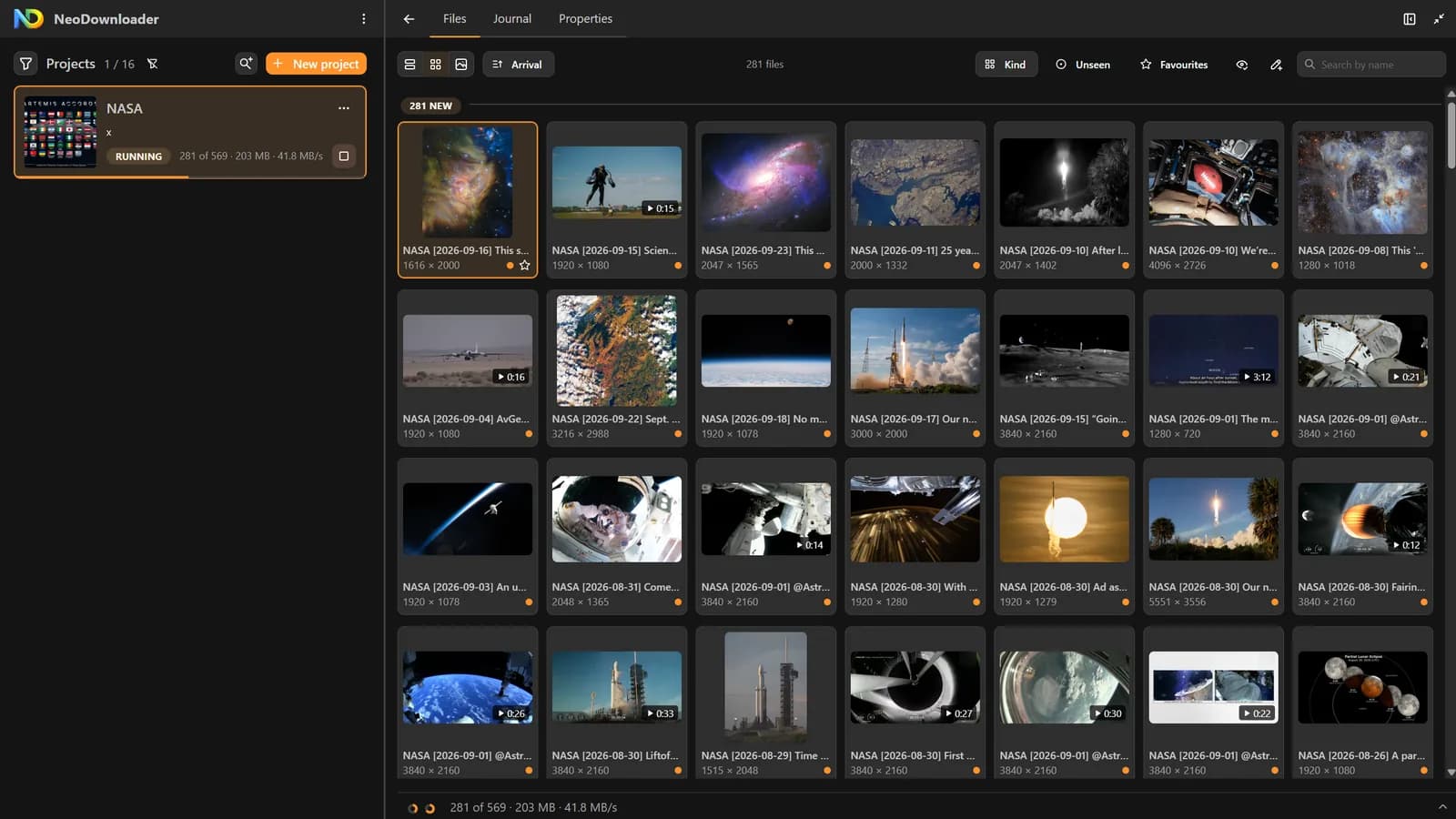Open the NASA project ellipsis menu

pyautogui.click(x=344, y=107)
